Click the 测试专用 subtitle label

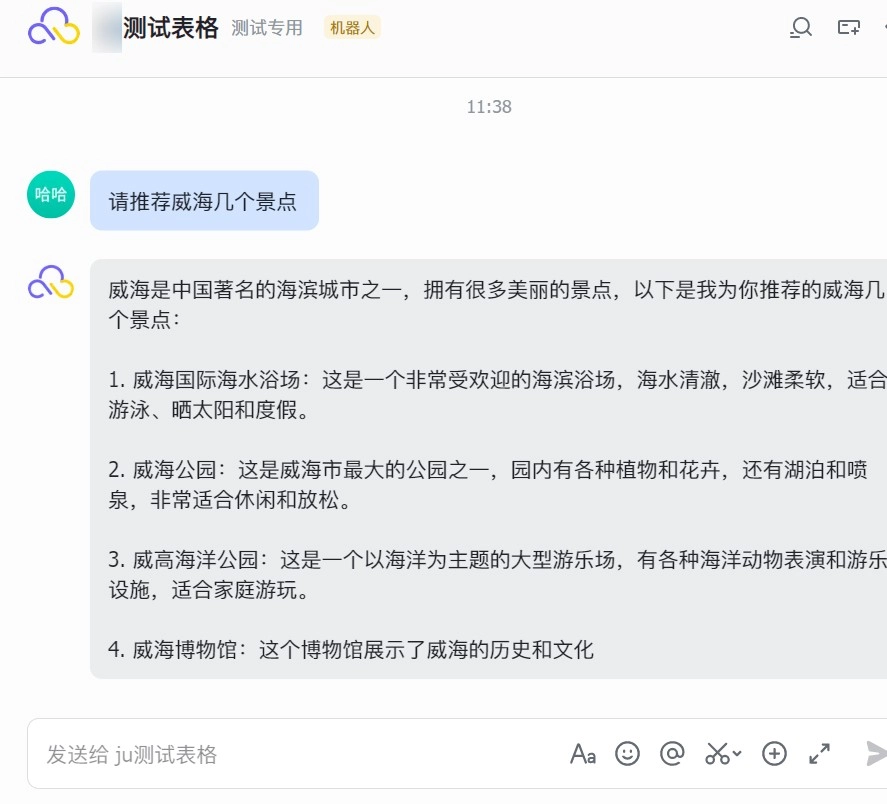pyautogui.click(x=267, y=28)
